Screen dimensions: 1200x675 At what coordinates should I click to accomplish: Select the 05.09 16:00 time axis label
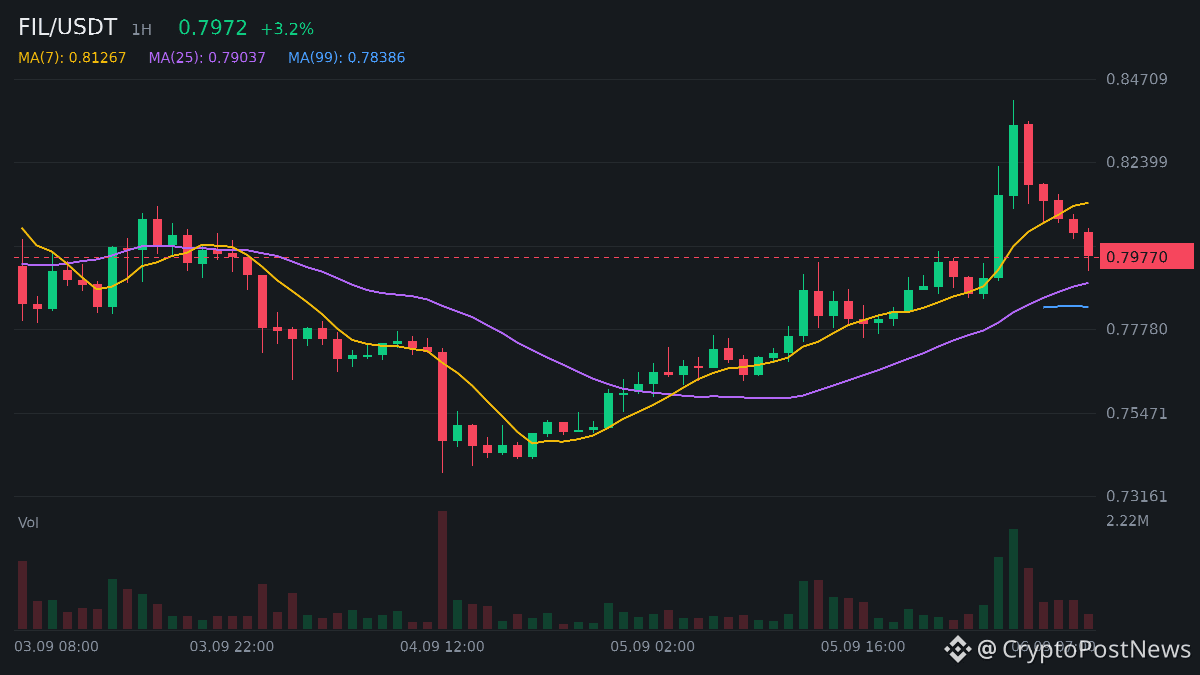coord(863,646)
